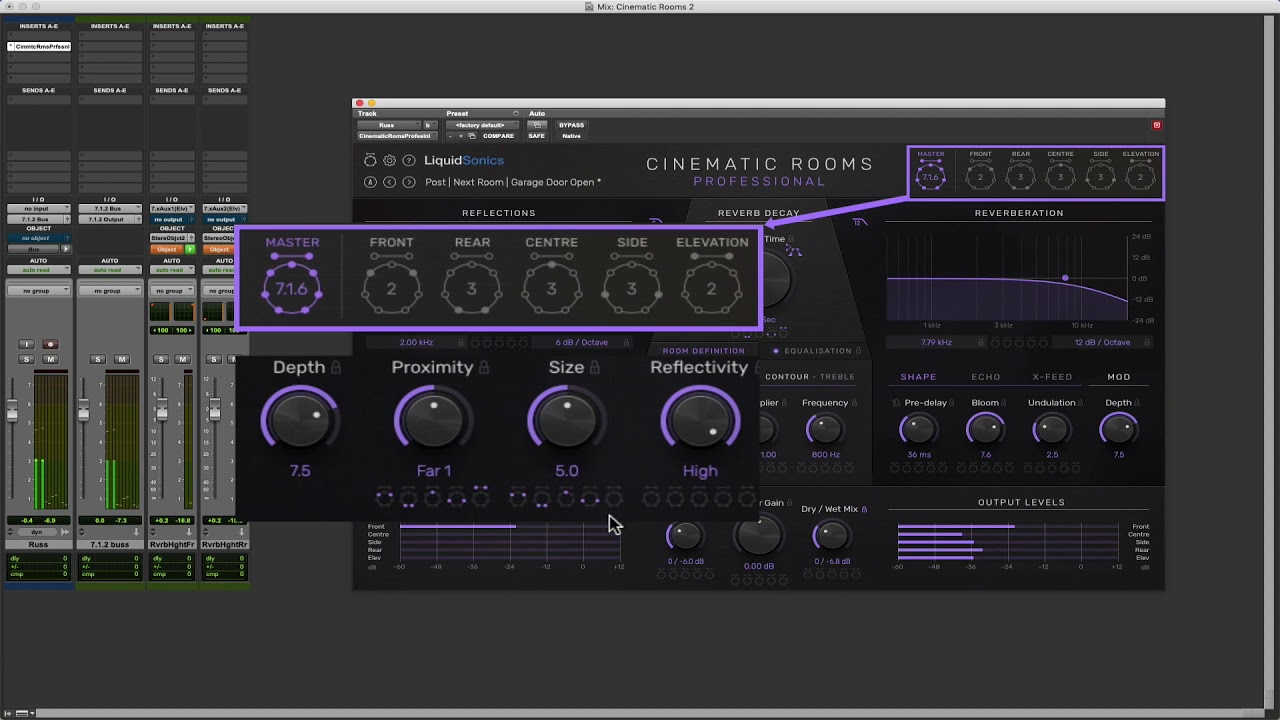Open the LiquidSonics settings gear

point(389,160)
